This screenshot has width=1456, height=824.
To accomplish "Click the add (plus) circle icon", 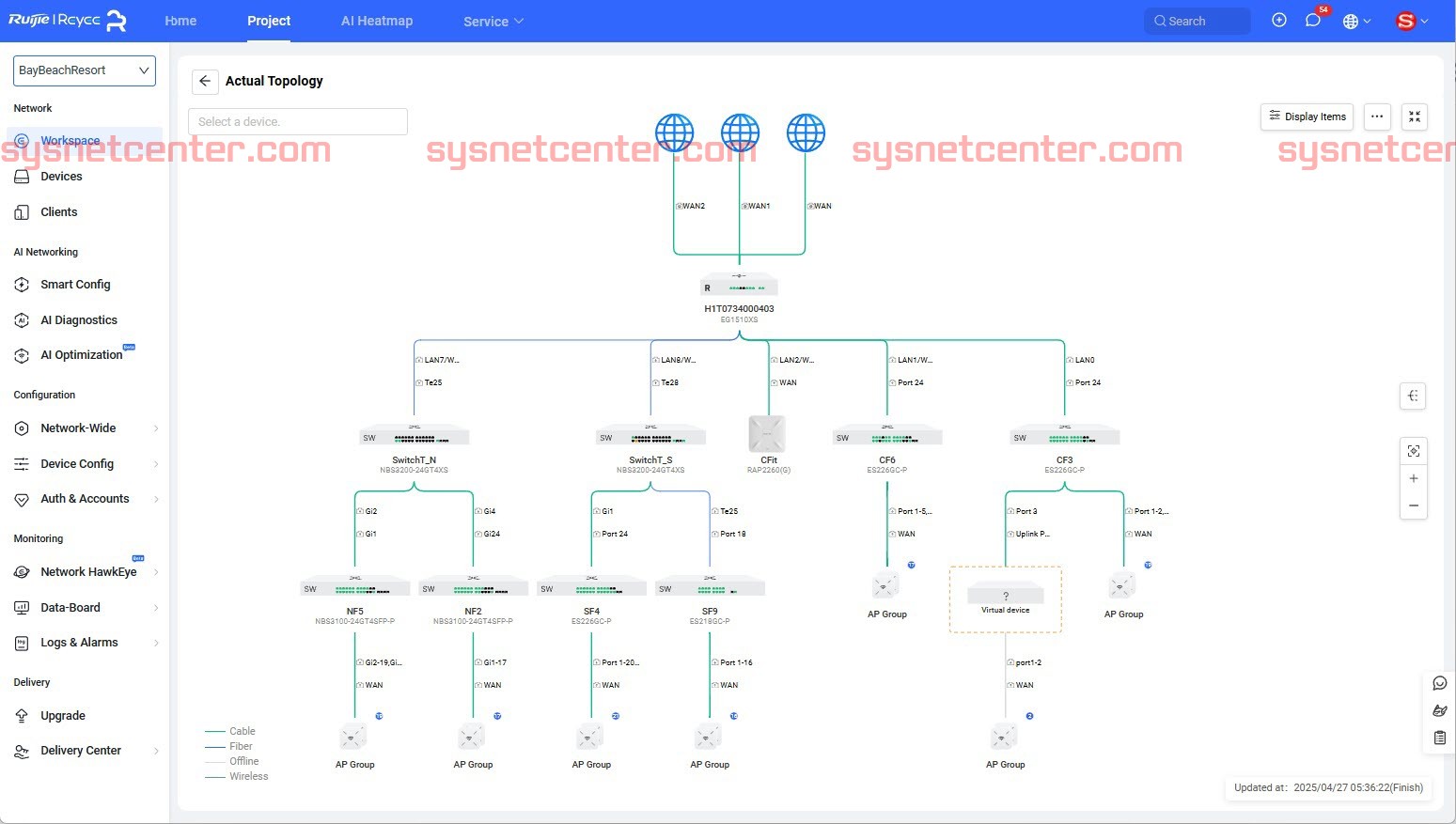I will tap(1279, 21).
